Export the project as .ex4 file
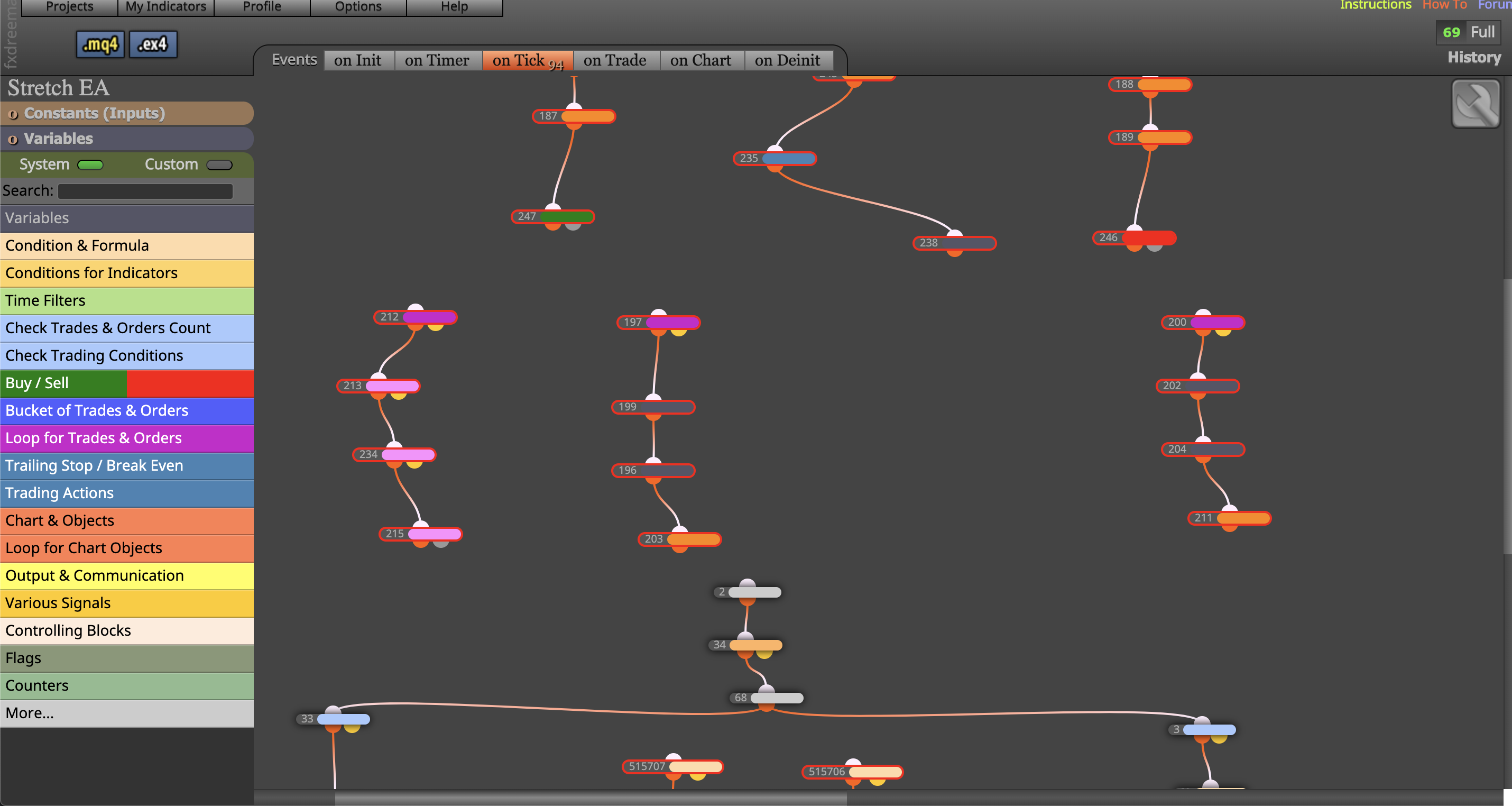Viewport: 1512px width, 806px height. [153, 44]
